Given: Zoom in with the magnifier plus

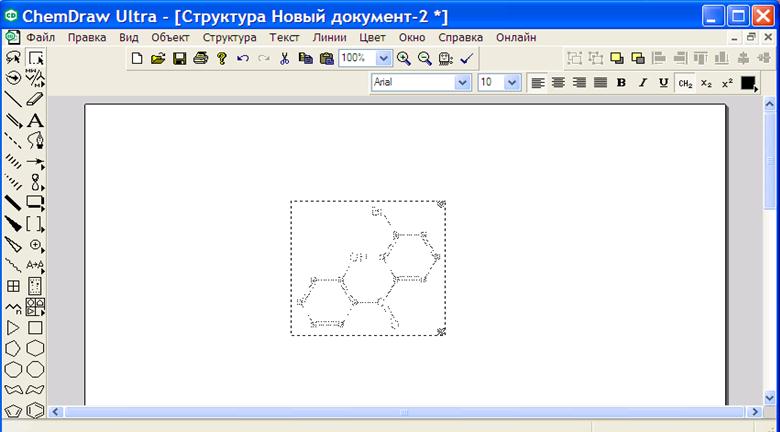Looking at the screenshot, I should click(403, 58).
